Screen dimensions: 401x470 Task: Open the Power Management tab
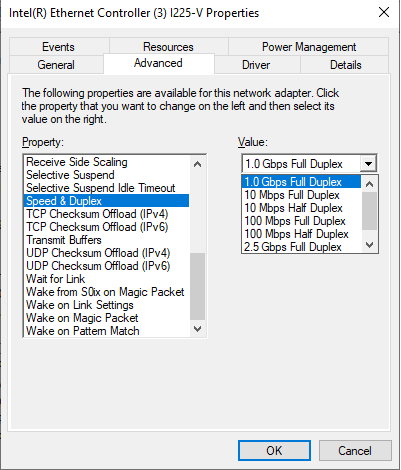[x=309, y=47]
